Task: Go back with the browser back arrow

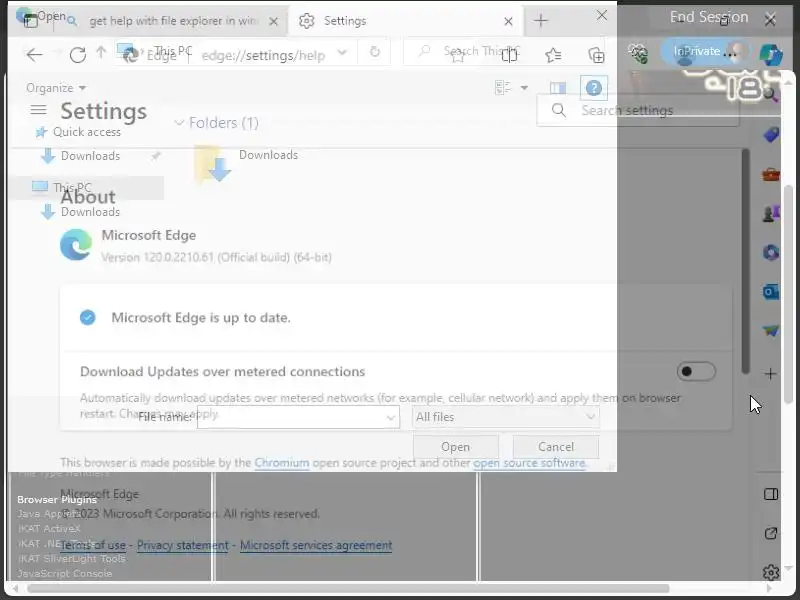Action: click(34, 55)
